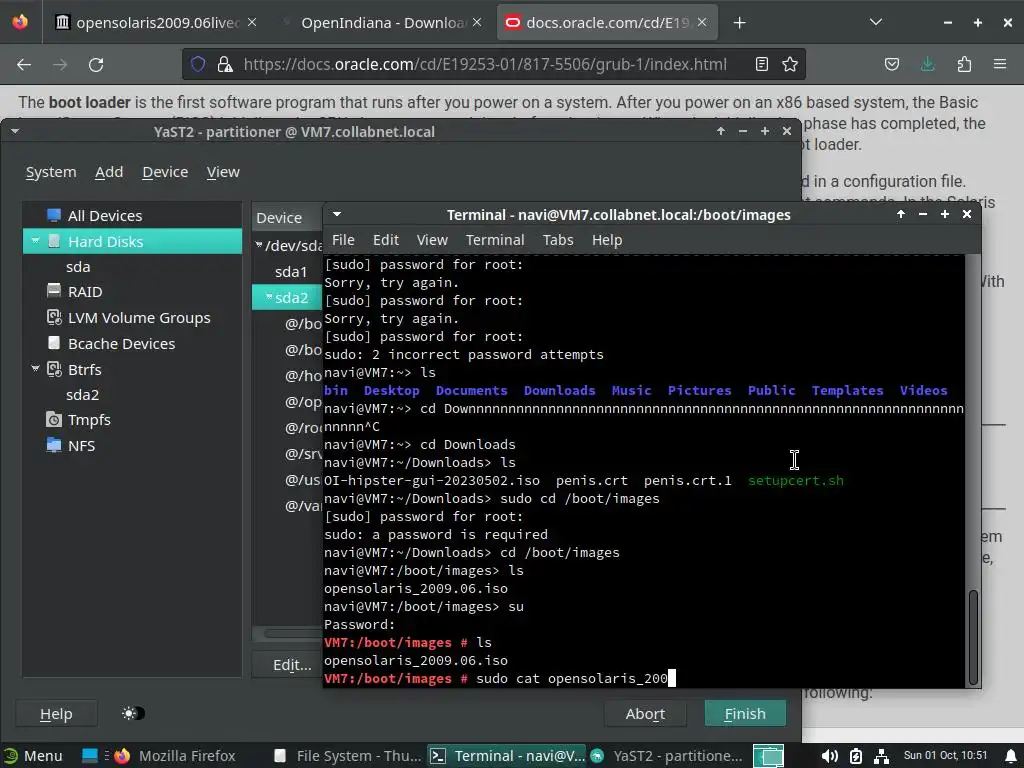This screenshot has width=1024, height=768.
Task: Collapse the Btrfs tree arrow
Action: click(35, 369)
